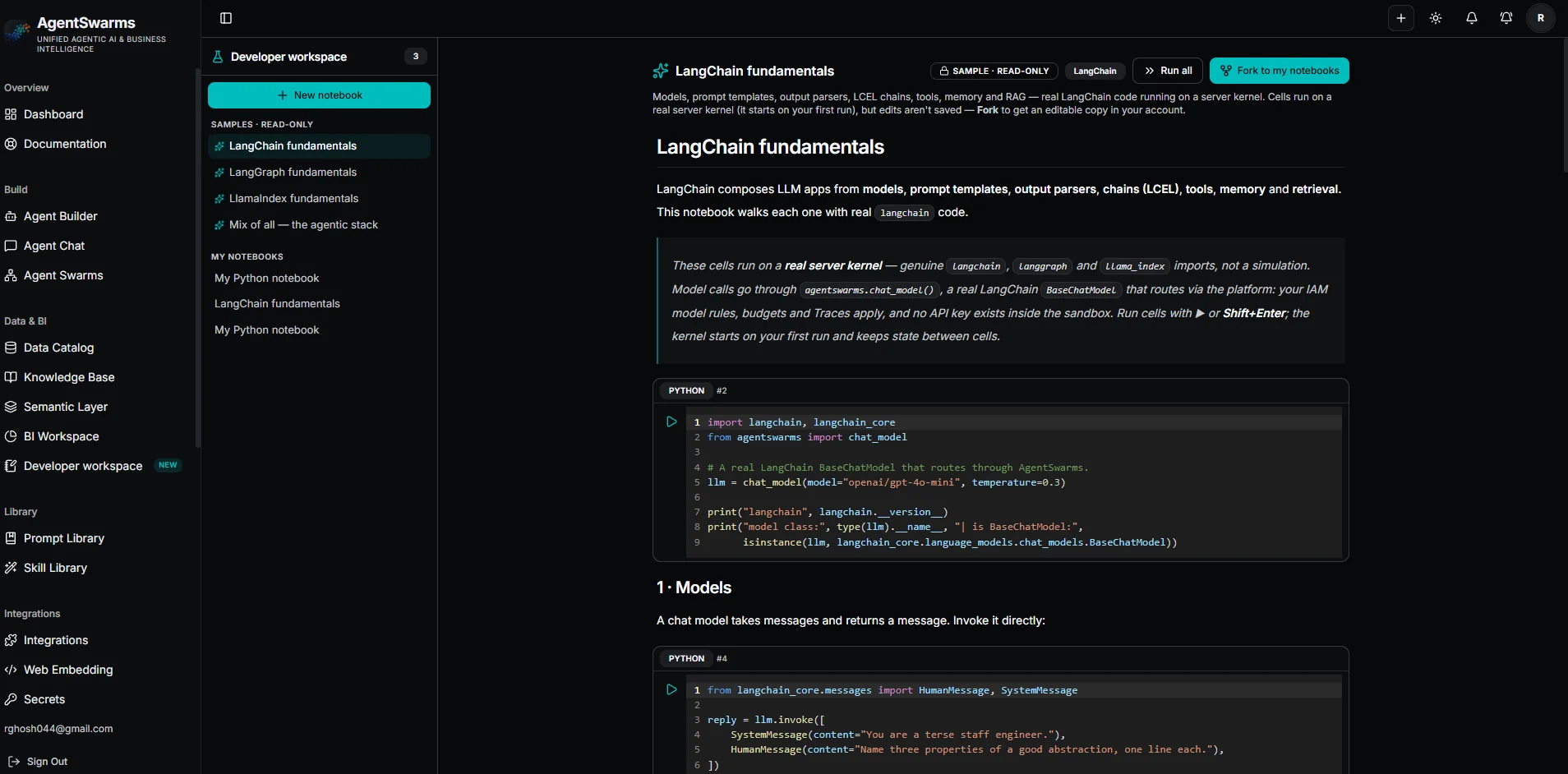This screenshot has height=774, width=1568.
Task: Click the Developer workspace flask icon
Action: 218,57
